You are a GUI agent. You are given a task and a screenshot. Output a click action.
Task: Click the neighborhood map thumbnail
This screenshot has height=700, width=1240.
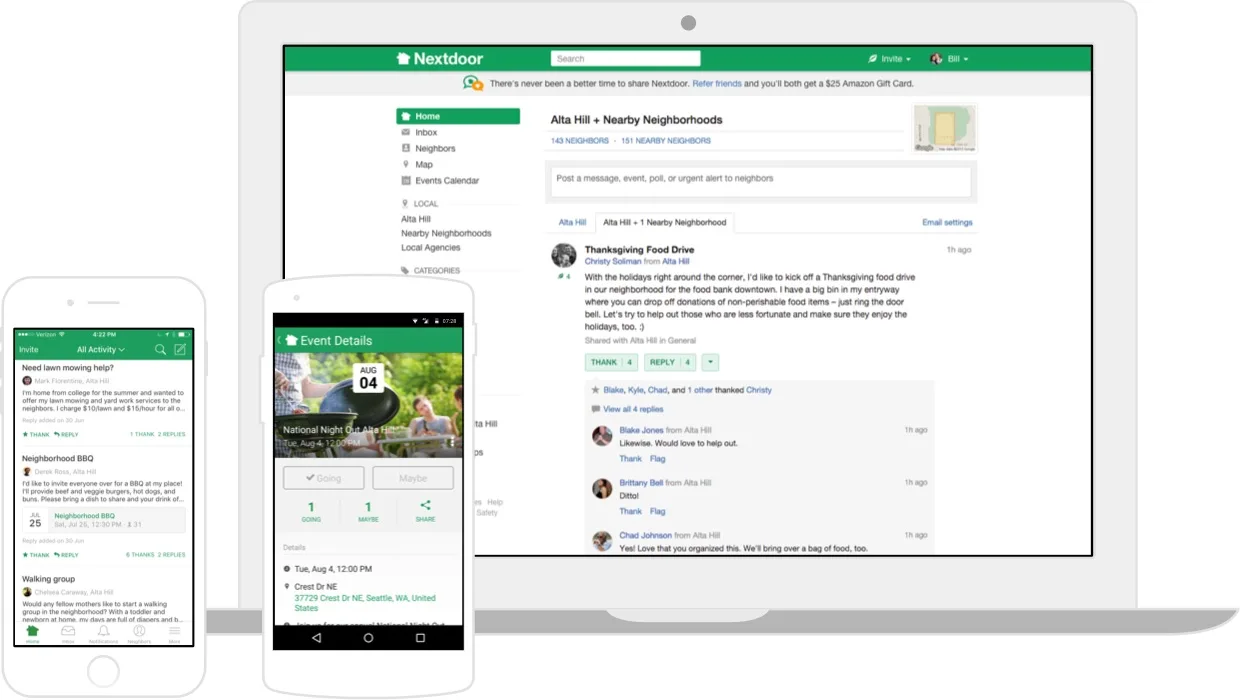(945, 128)
